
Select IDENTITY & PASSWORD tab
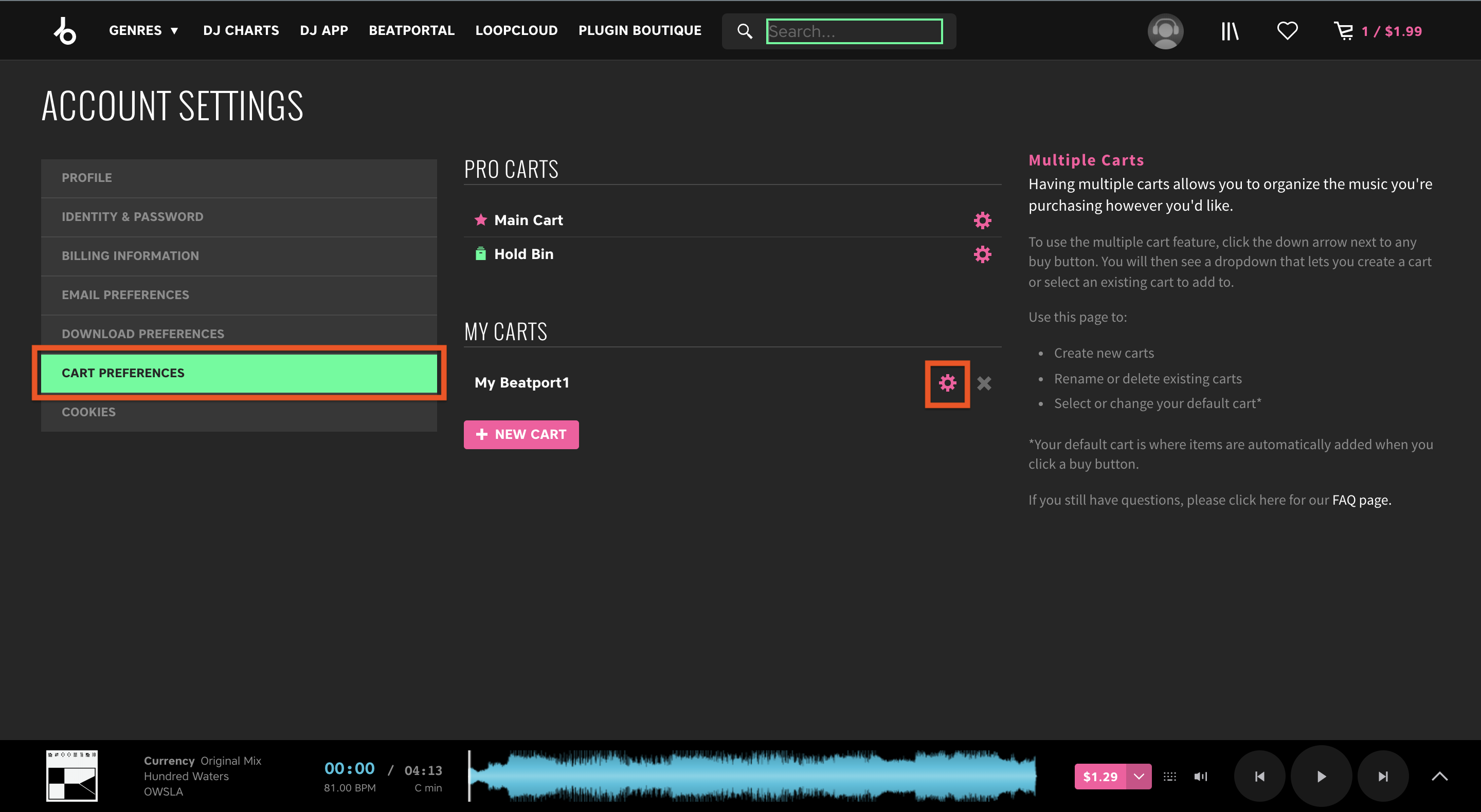coord(239,217)
